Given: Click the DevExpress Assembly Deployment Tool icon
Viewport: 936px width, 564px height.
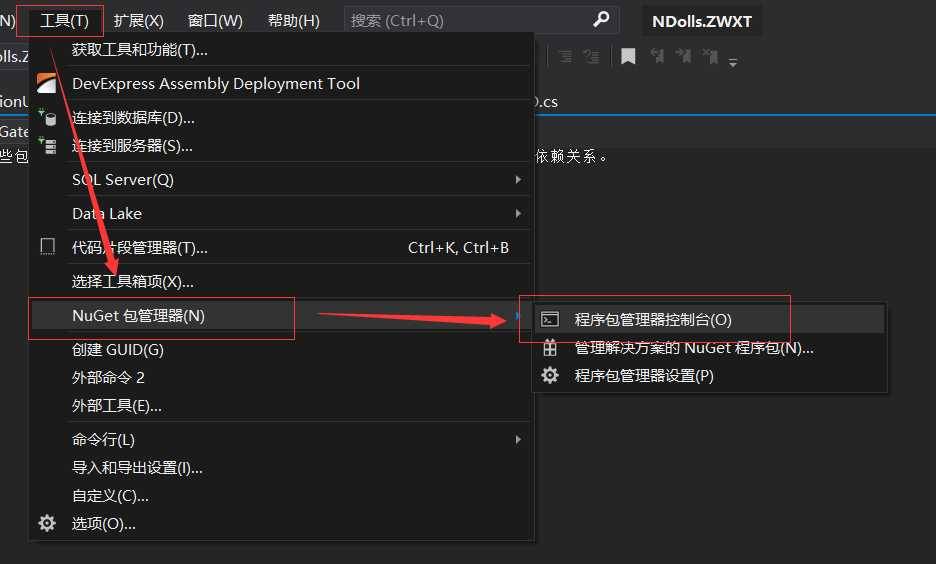Looking at the screenshot, I should coord(47,84).
